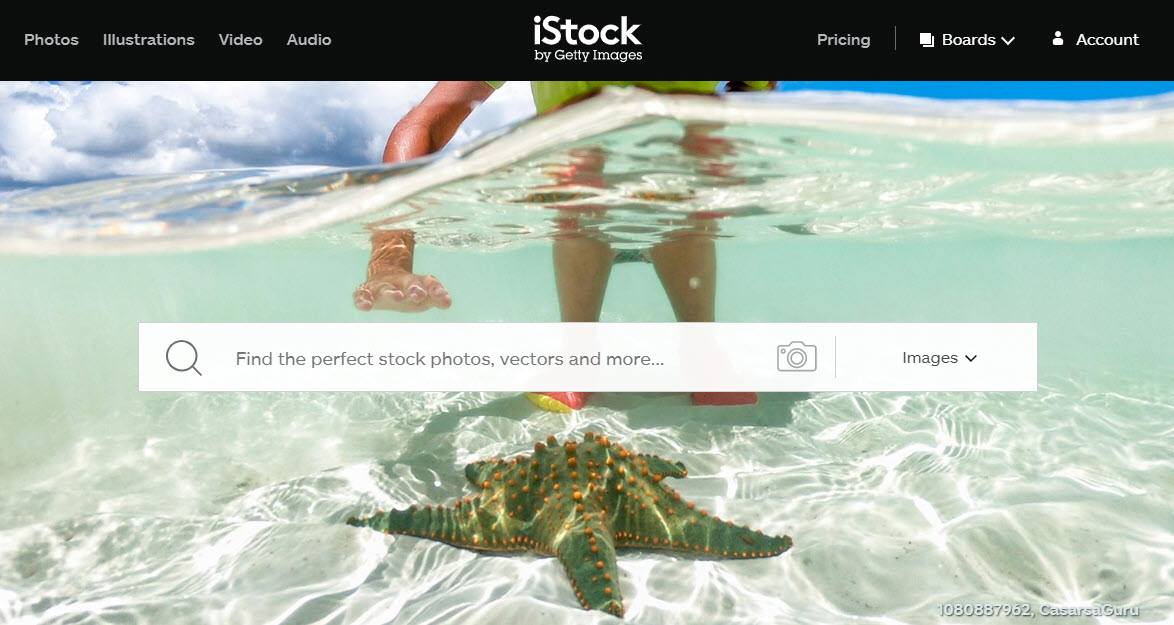Click the iStock by Getty Images logo
The width and height of the screenshot is (1174, 625).
588,39
